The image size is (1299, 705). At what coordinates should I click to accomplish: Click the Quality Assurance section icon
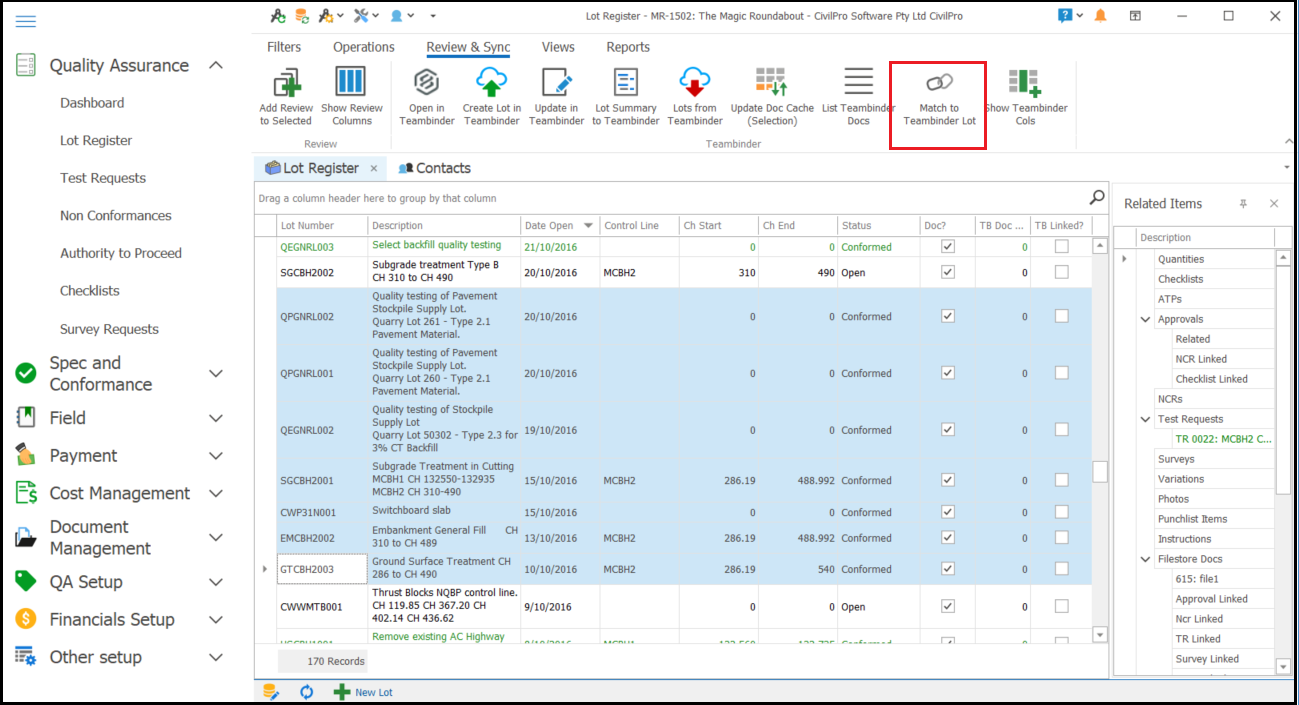click(x=26, y=65)
